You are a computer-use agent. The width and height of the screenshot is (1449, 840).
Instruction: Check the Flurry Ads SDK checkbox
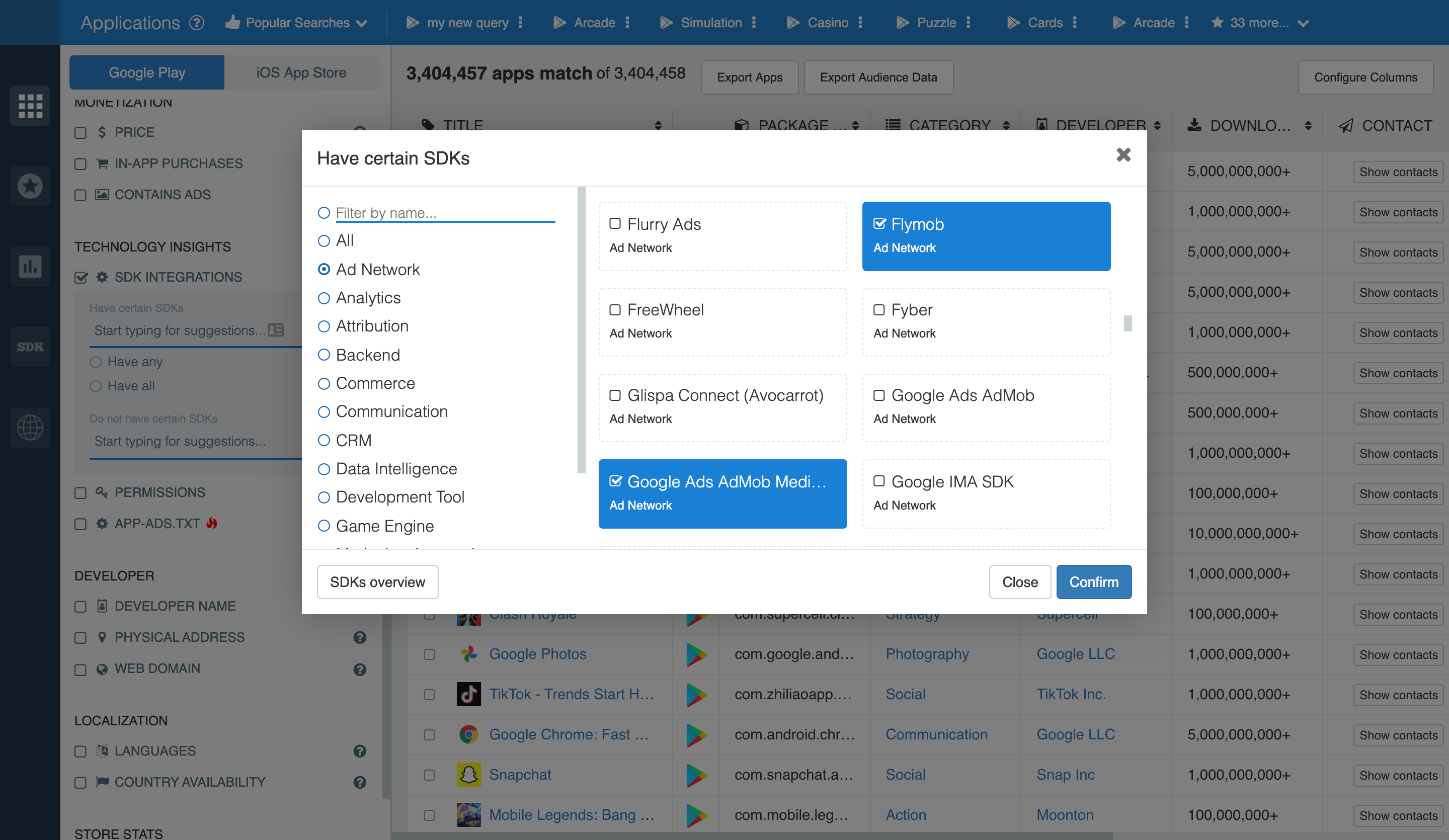tap(615, 224)
